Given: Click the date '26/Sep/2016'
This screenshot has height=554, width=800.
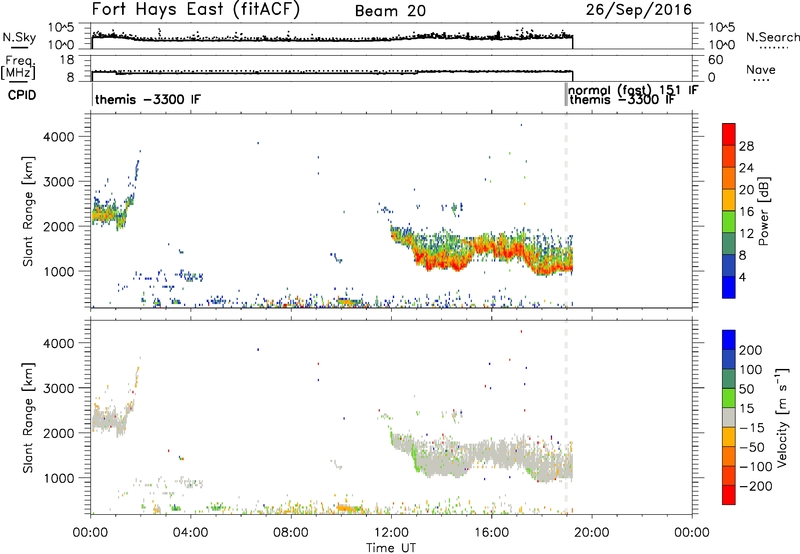Looking at the screenshot, I should click(x=638, y=10).
